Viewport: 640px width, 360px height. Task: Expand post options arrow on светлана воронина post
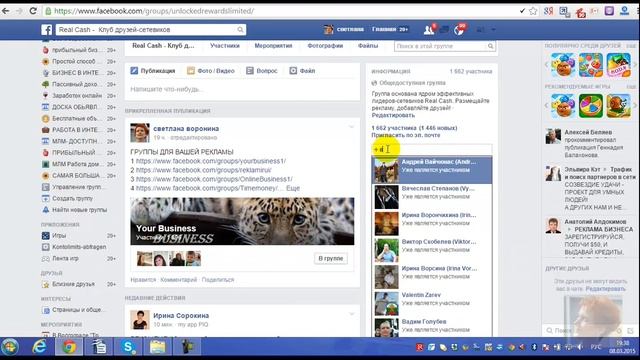tap(351, 127)
